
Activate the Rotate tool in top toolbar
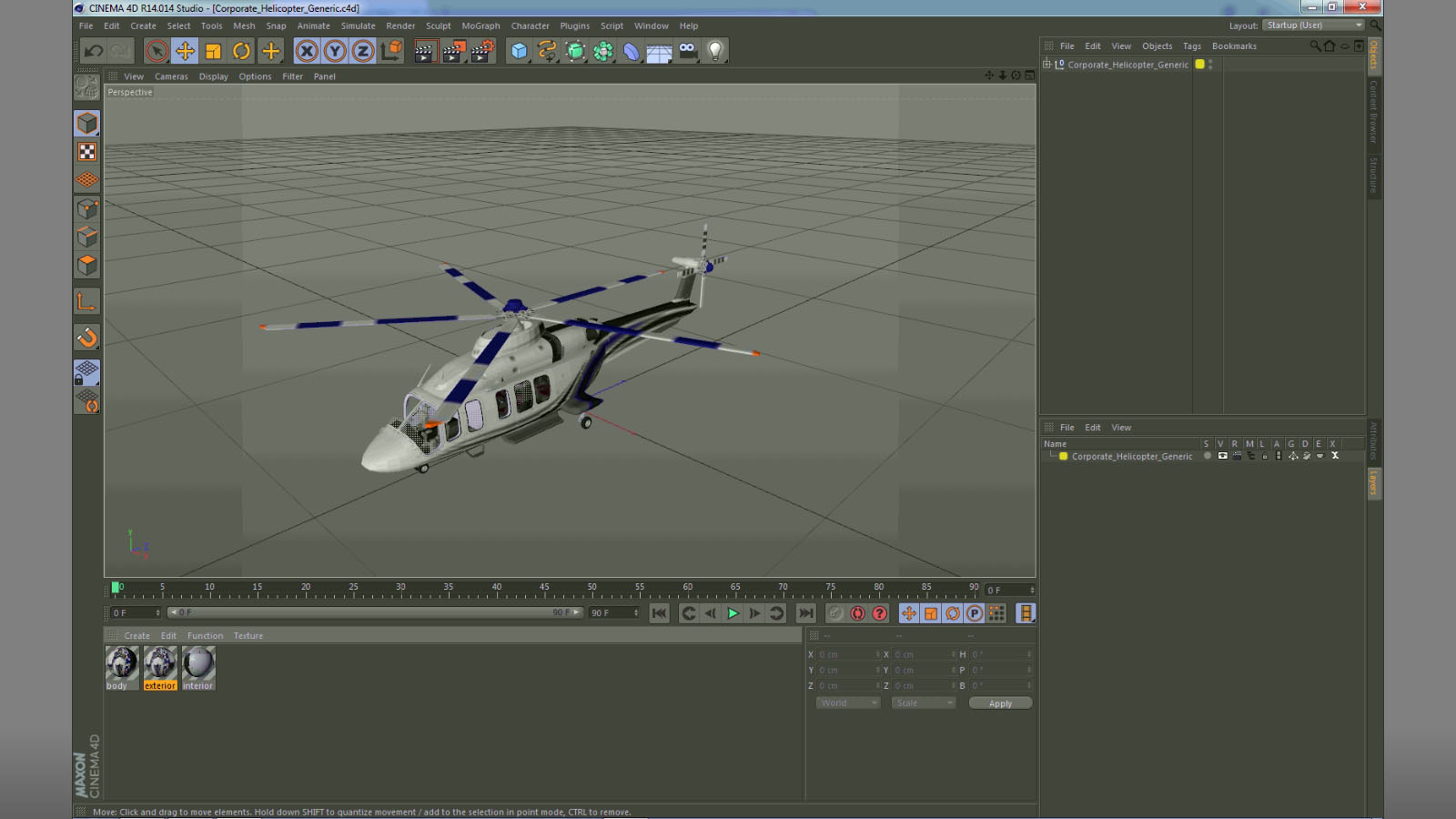241,51
